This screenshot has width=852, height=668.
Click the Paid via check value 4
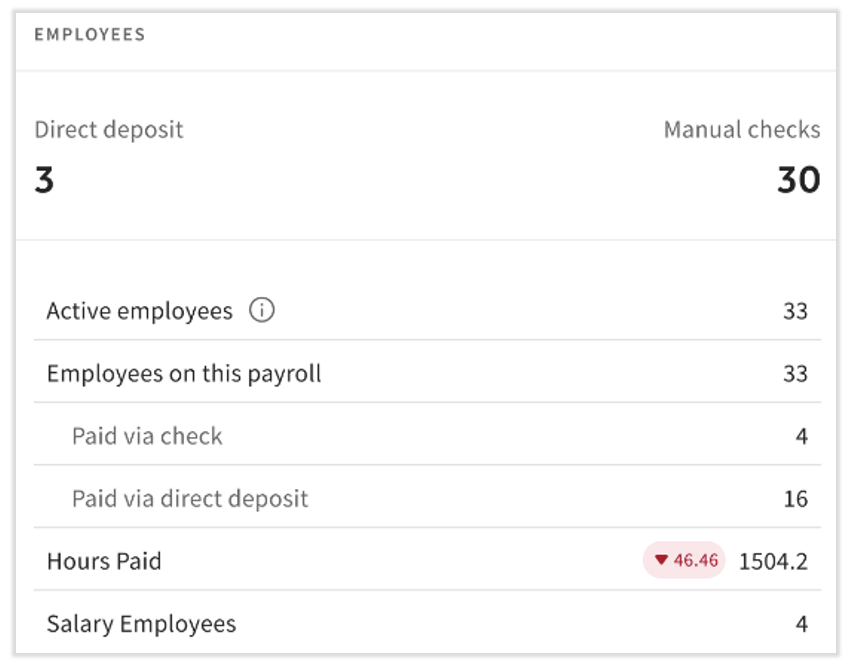[x=802, y=436]
